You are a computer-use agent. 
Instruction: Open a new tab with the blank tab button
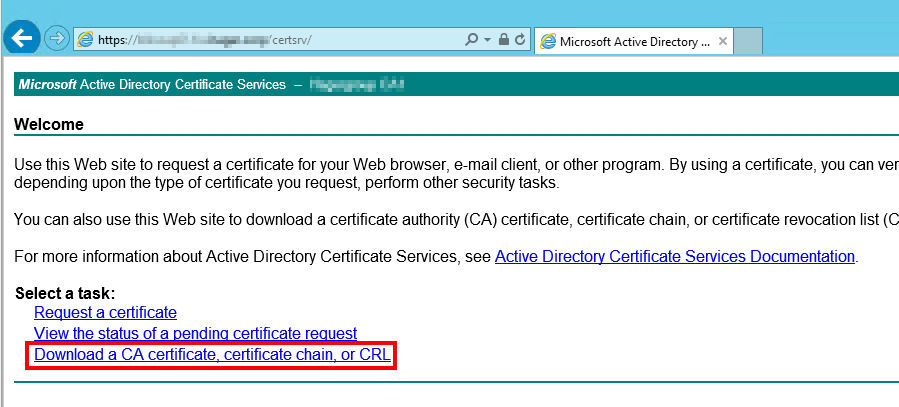point(748,41)
